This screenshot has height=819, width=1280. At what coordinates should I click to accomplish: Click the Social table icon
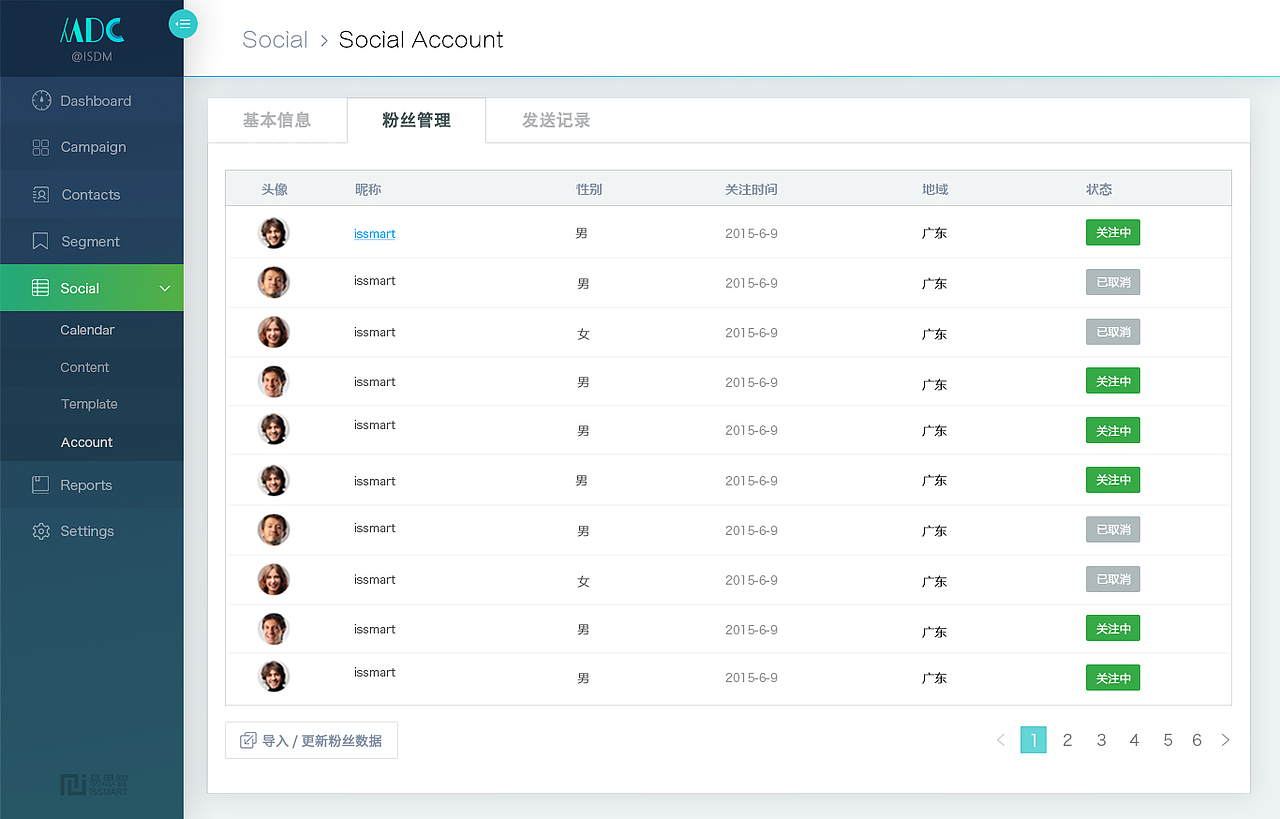pos(41,288)
